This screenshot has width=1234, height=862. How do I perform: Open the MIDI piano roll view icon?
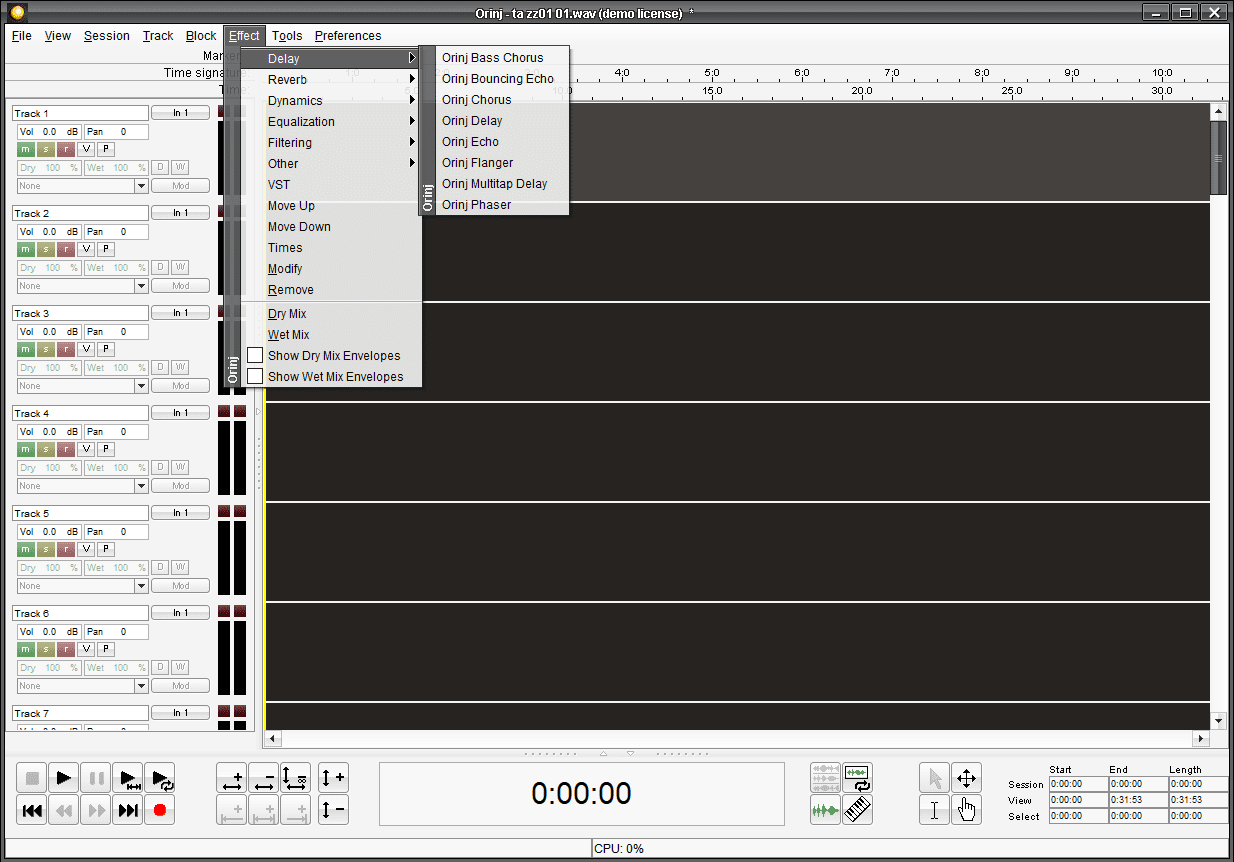tap(857, 810)
